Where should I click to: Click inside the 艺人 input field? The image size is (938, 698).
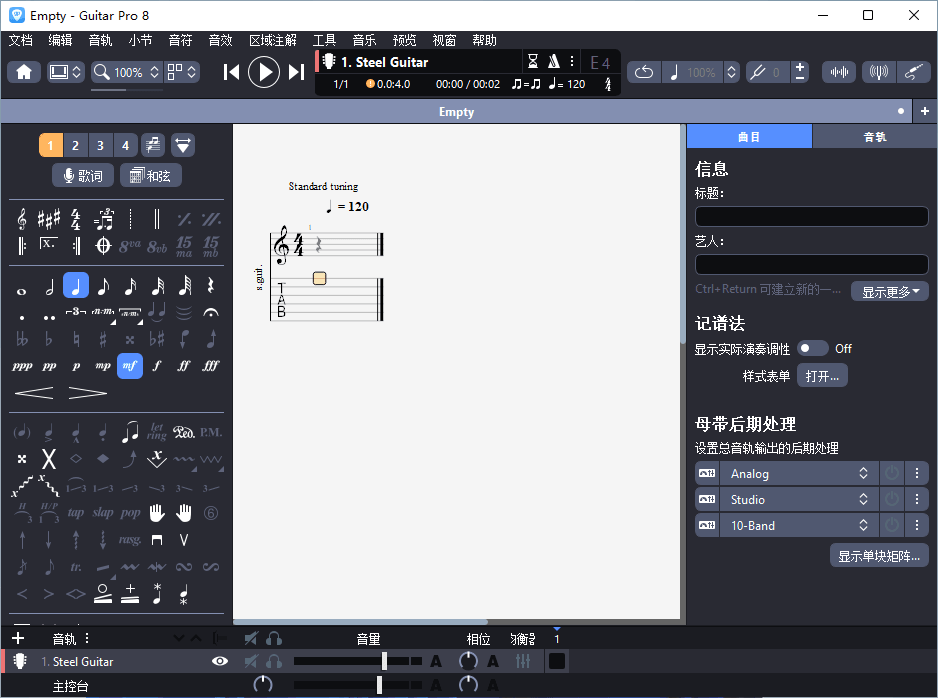(811, 264)
